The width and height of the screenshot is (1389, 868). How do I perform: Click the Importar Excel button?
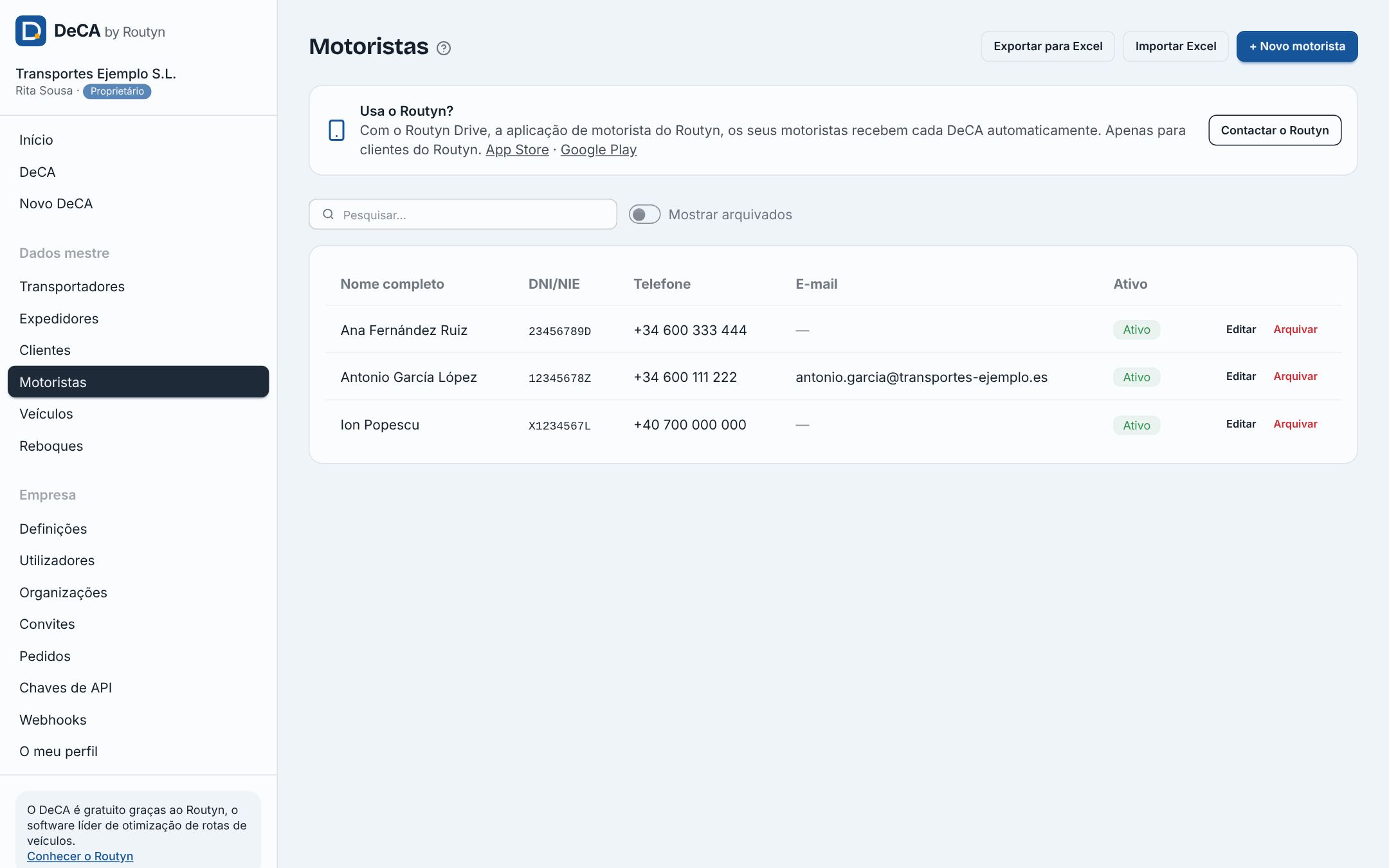[1176, 46]
